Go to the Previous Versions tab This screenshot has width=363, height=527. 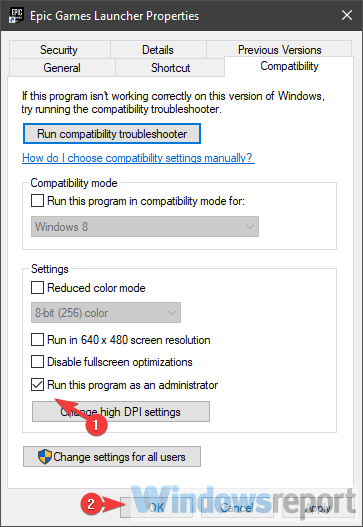click(x=279, y=50)
